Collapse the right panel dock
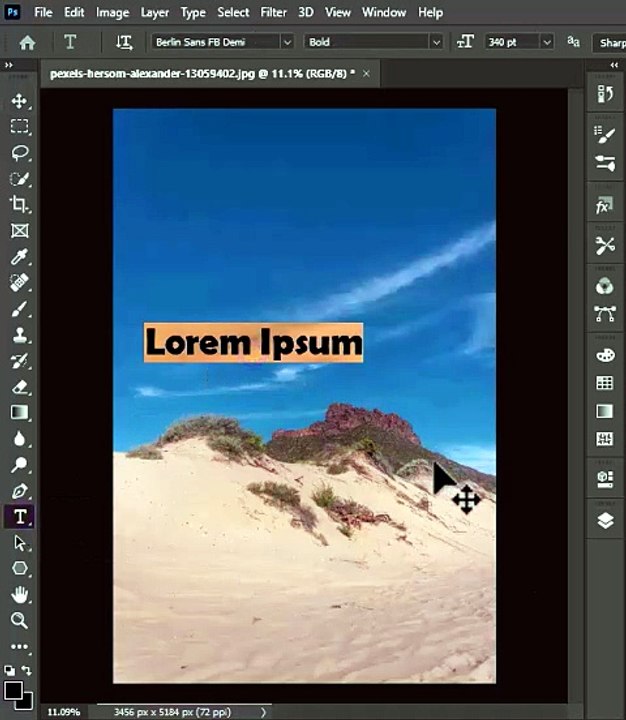 [x=614, y=65]
